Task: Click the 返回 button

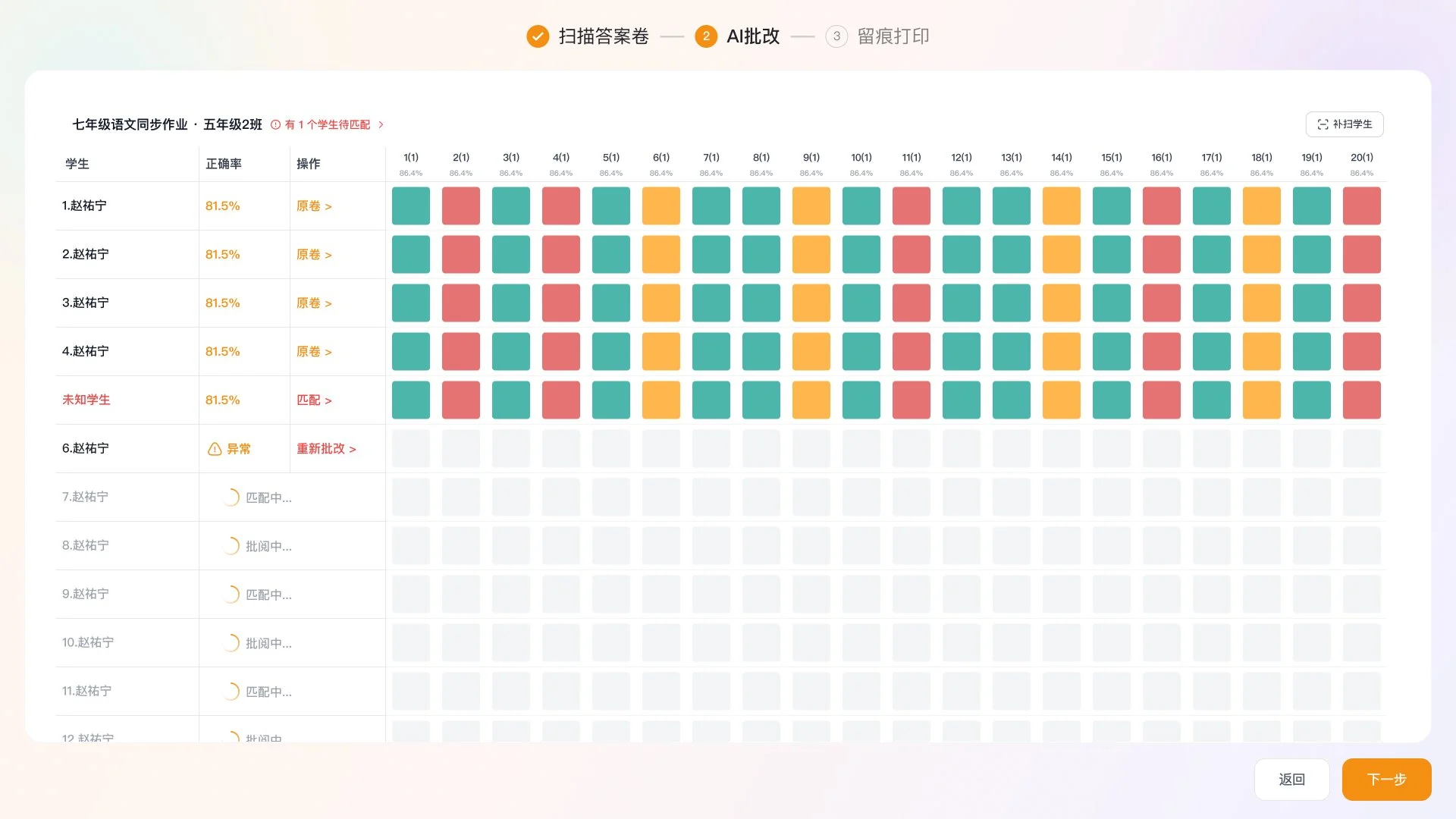Action: 1292,780
